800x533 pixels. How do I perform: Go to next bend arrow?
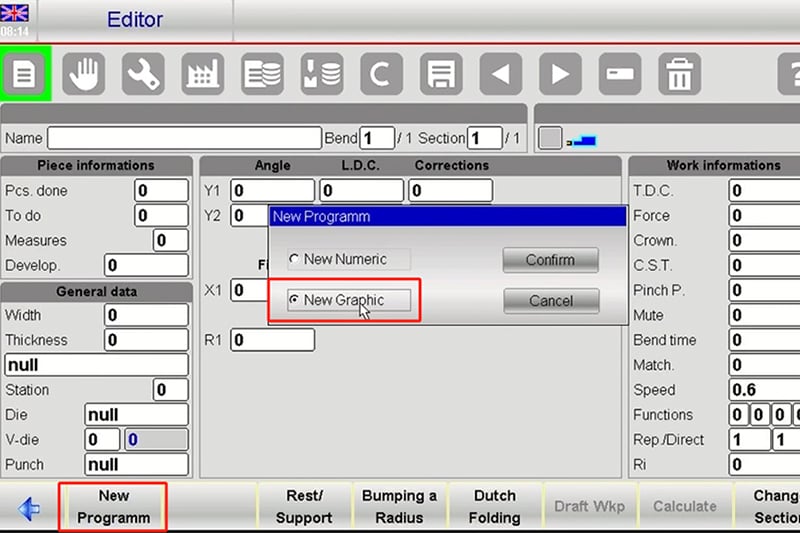pyautogui.click(x=561, y=74)
